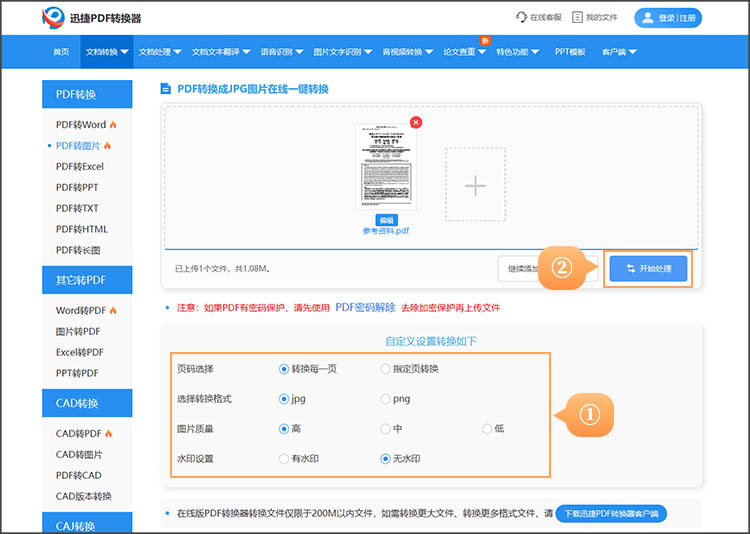
Task: Click the flame icon beside PDF转Word
Action: [x=113, y=124]
